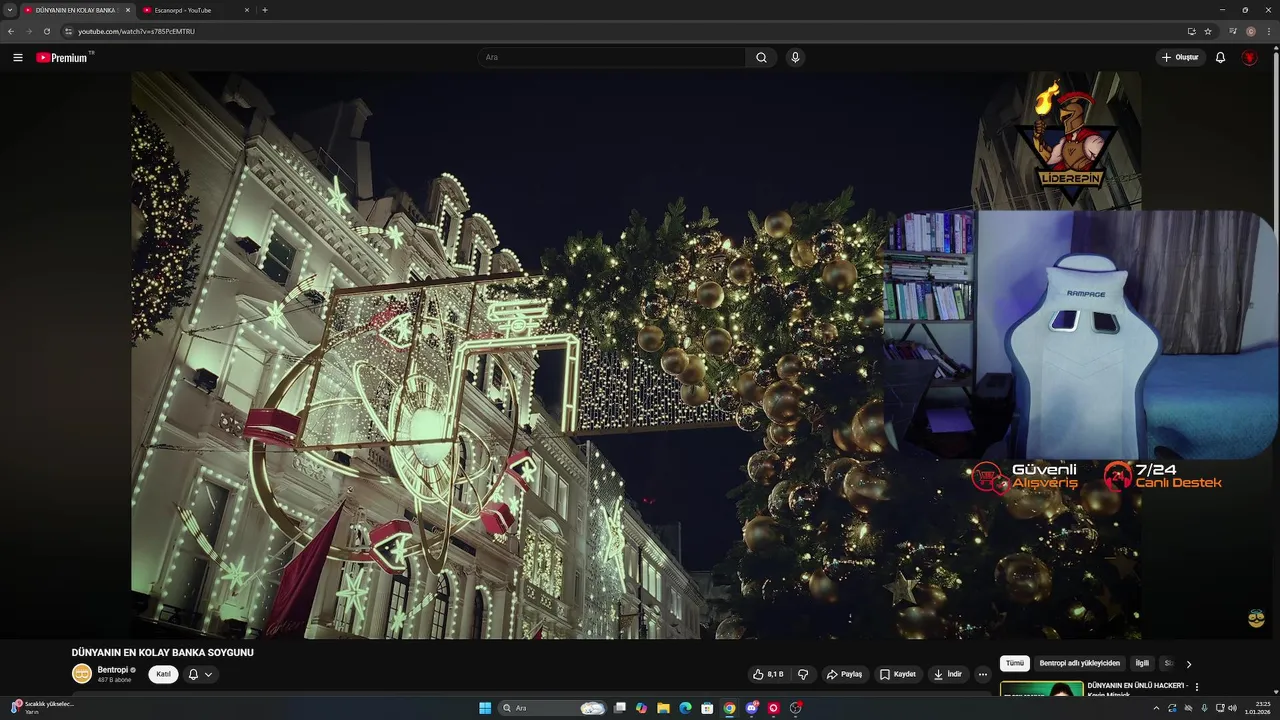This screenshot has width=1280, height=720.
Task: Click the Windows taskbar search box
Action: [553, 708]
